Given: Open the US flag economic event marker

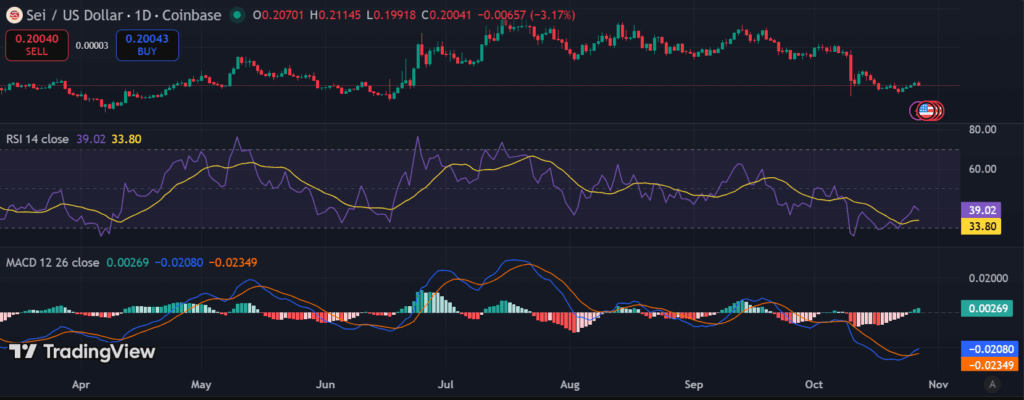Looking at the screenshot, I should pyautogui.click(x=927, y=110).
